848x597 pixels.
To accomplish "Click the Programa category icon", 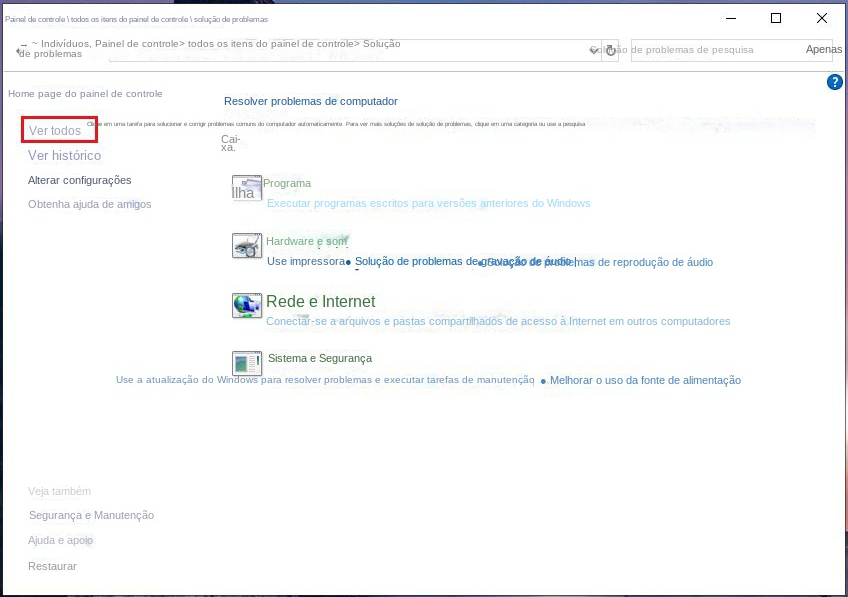I will point(247,188).
